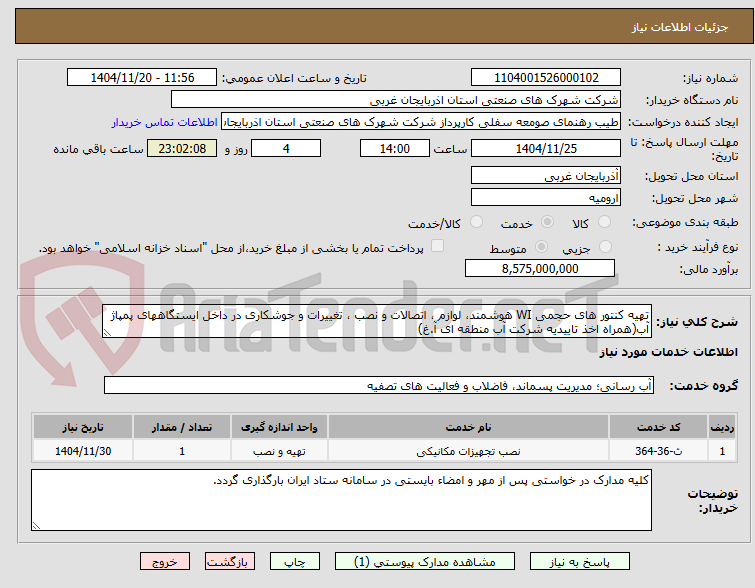Click the unit cell تهیه و نصب
The width and height of the screenshot is (755, 588).
[279, 451]
